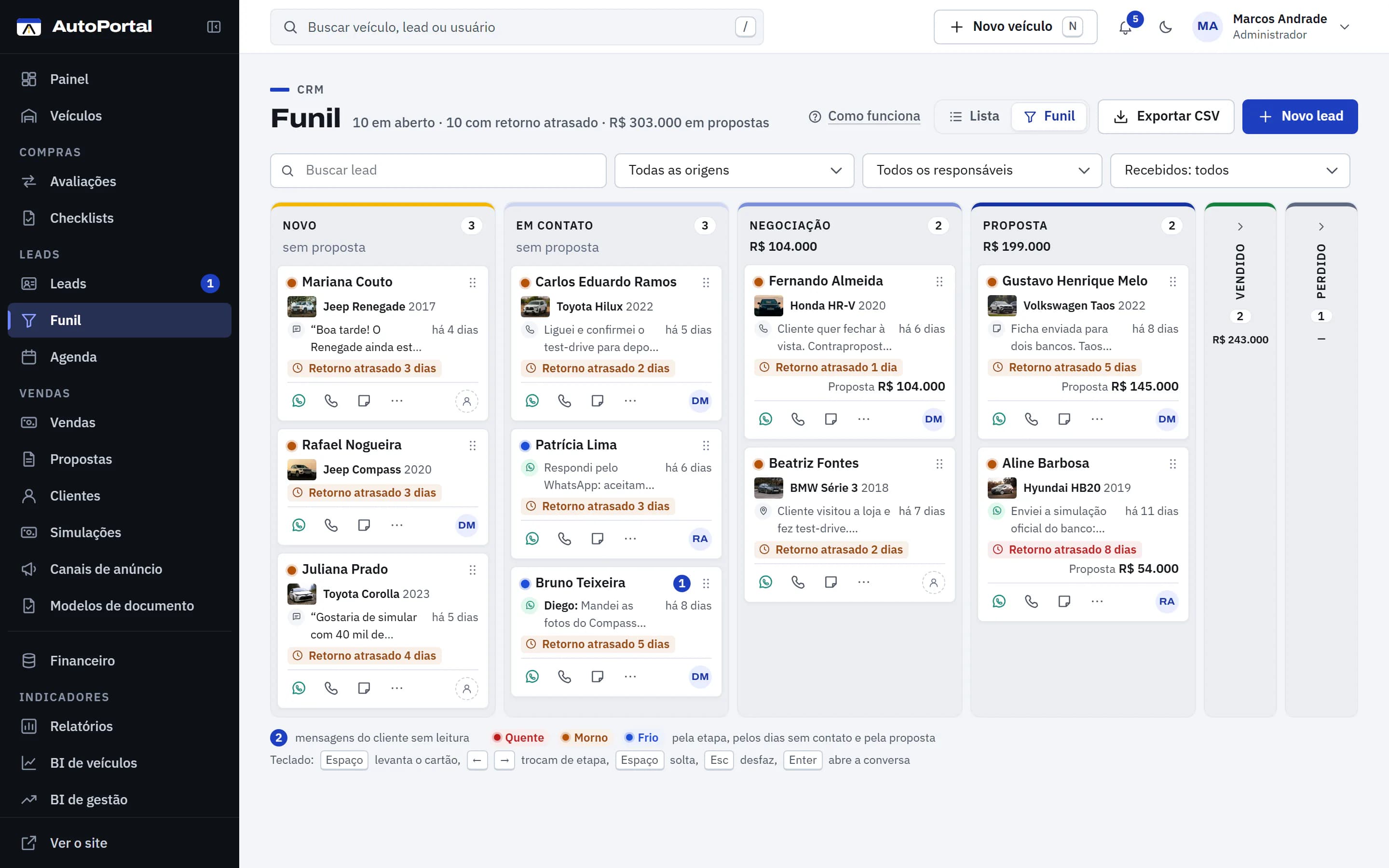Add a note to Mariana Couto's card
The width and height of the screenshot is (1389, 868).
click(x=364, y=401)
